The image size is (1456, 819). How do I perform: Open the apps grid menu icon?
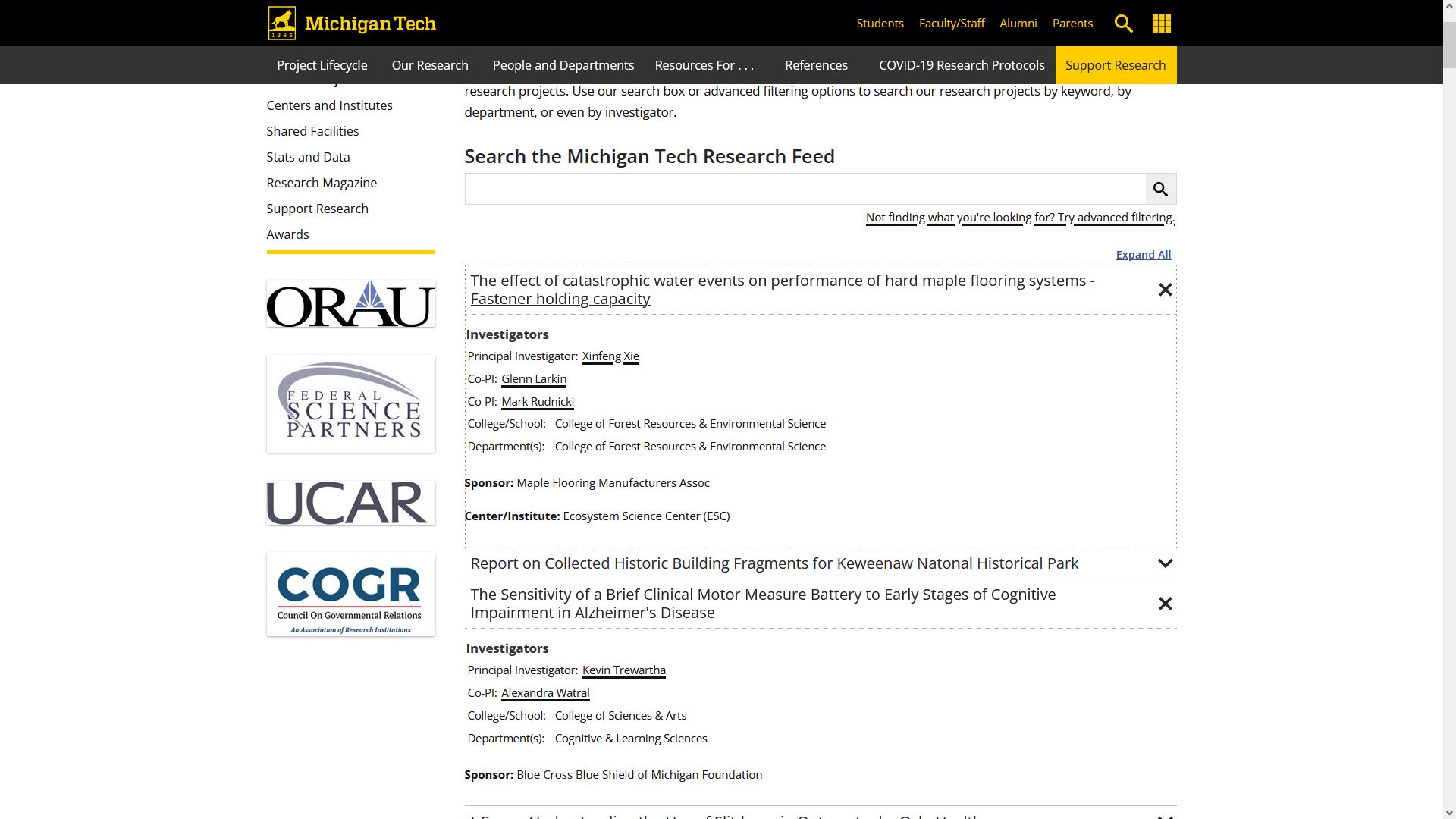1161,24
